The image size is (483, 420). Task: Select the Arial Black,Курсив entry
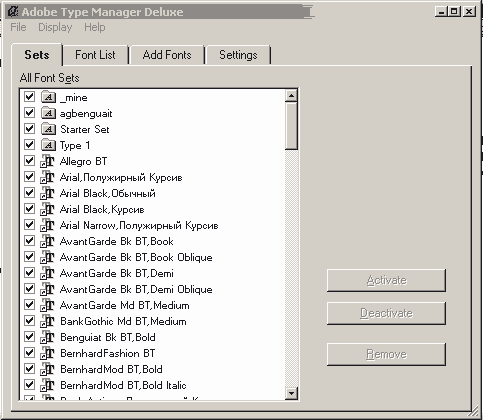point(102,209)
